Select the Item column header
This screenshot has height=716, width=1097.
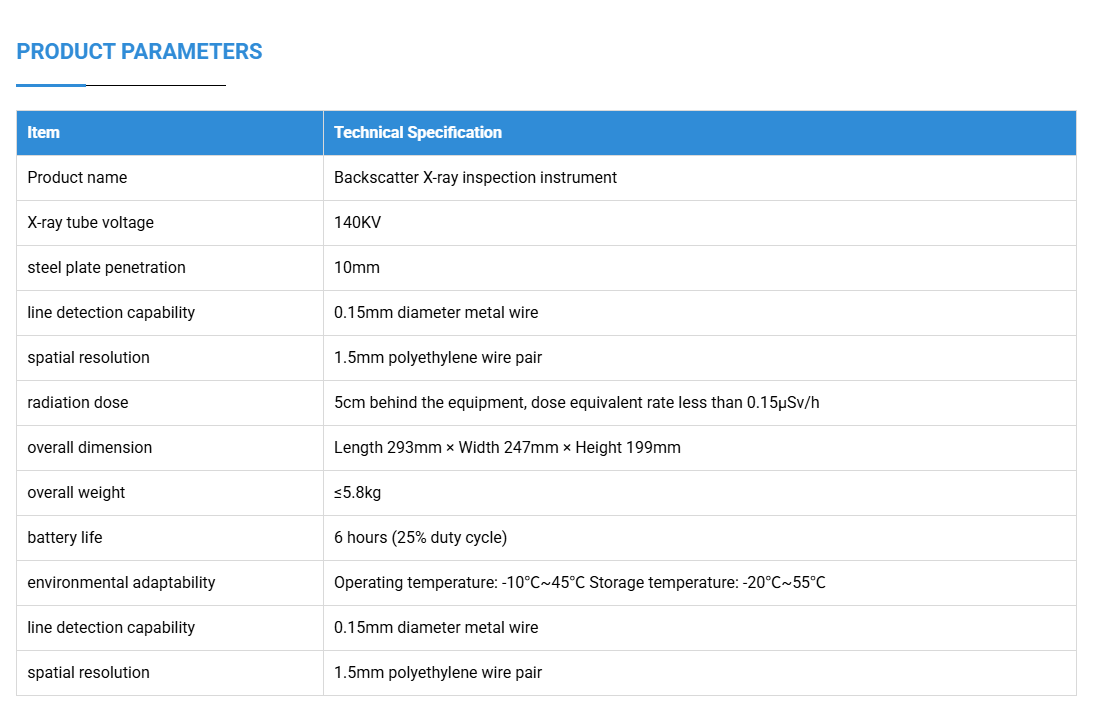click(43, 132)
